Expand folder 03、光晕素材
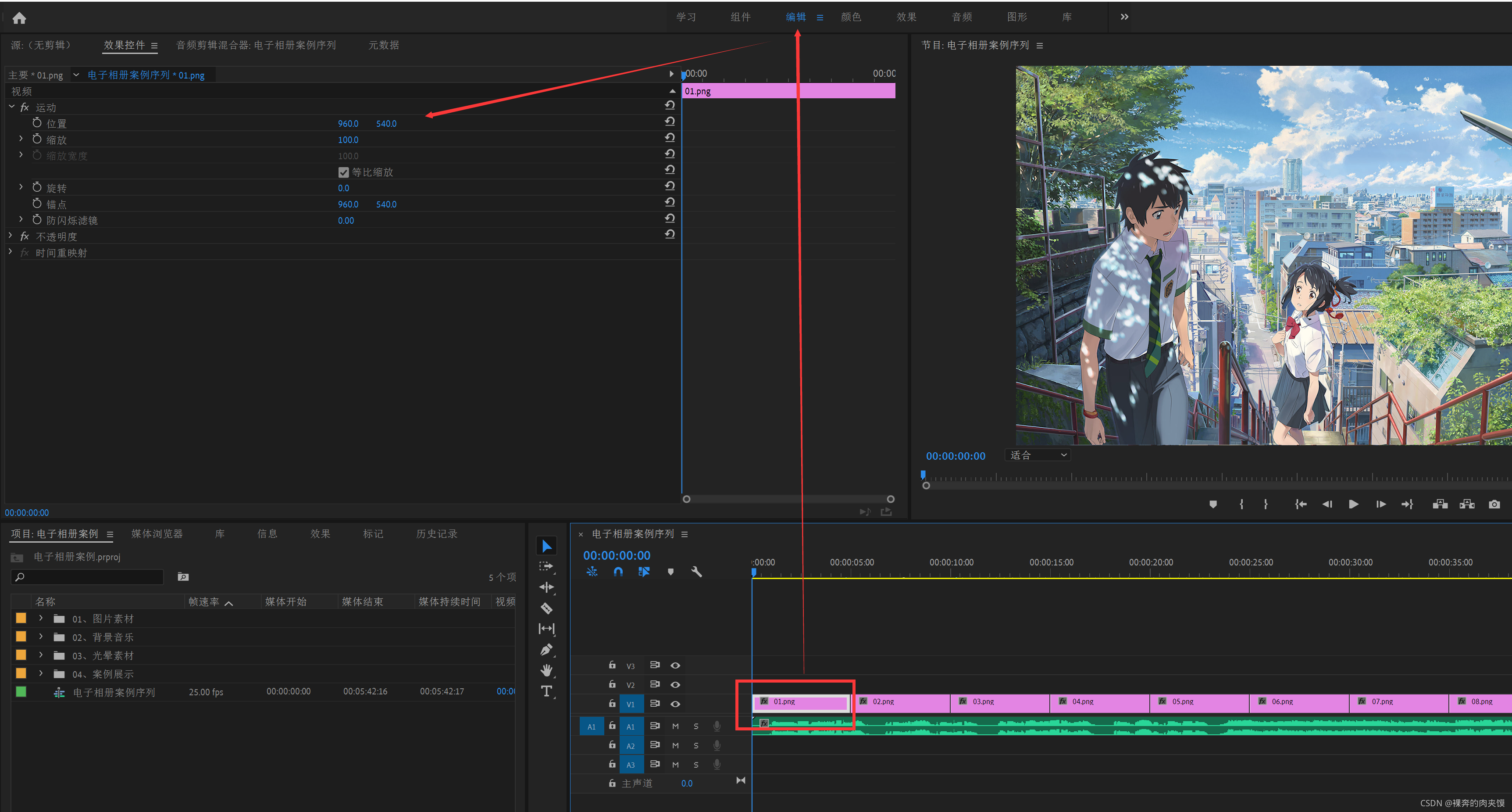The width and height of the screenshot is (1512, 812). pos(40,655)
